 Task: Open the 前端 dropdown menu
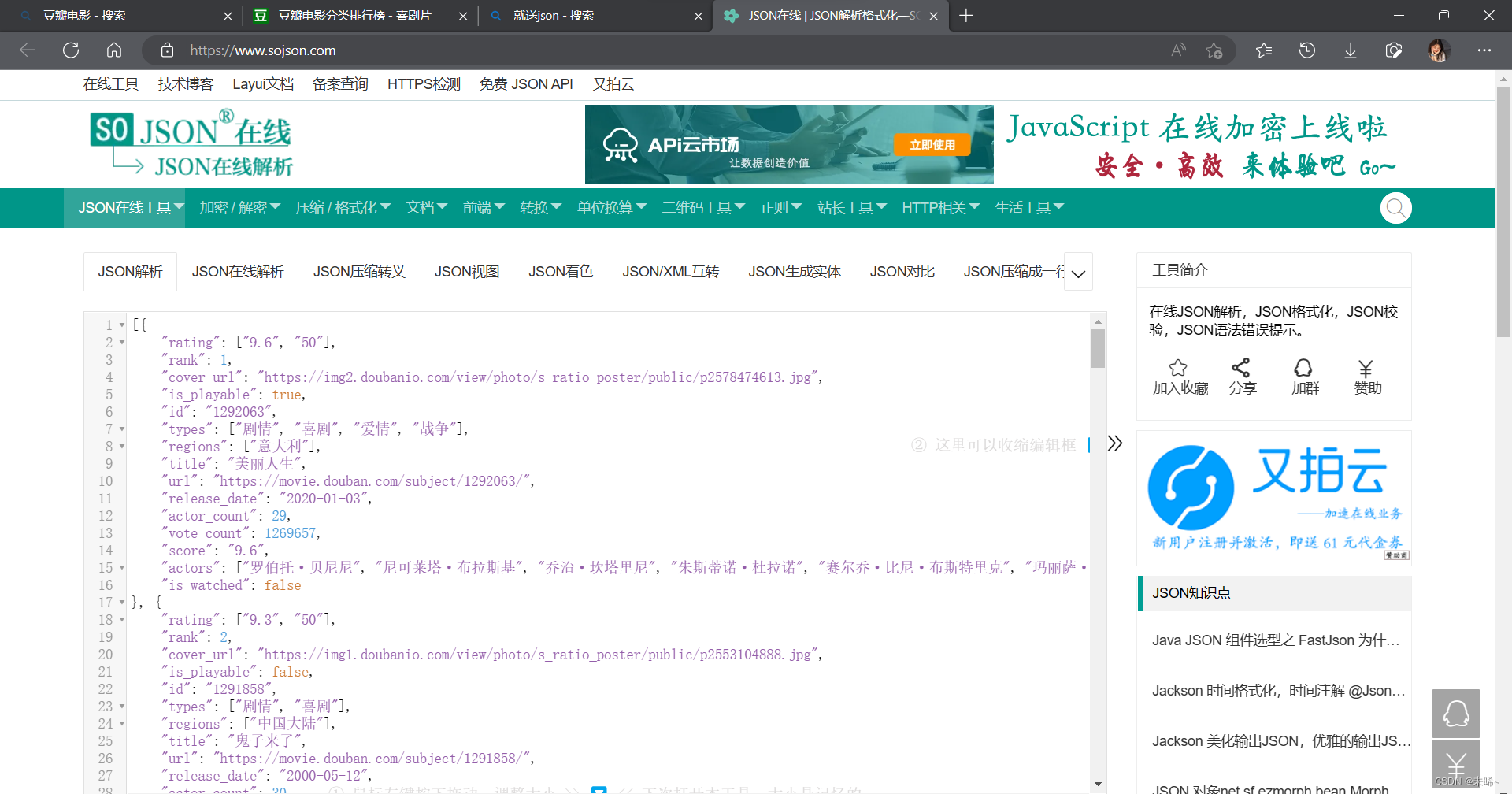(483, 208)
